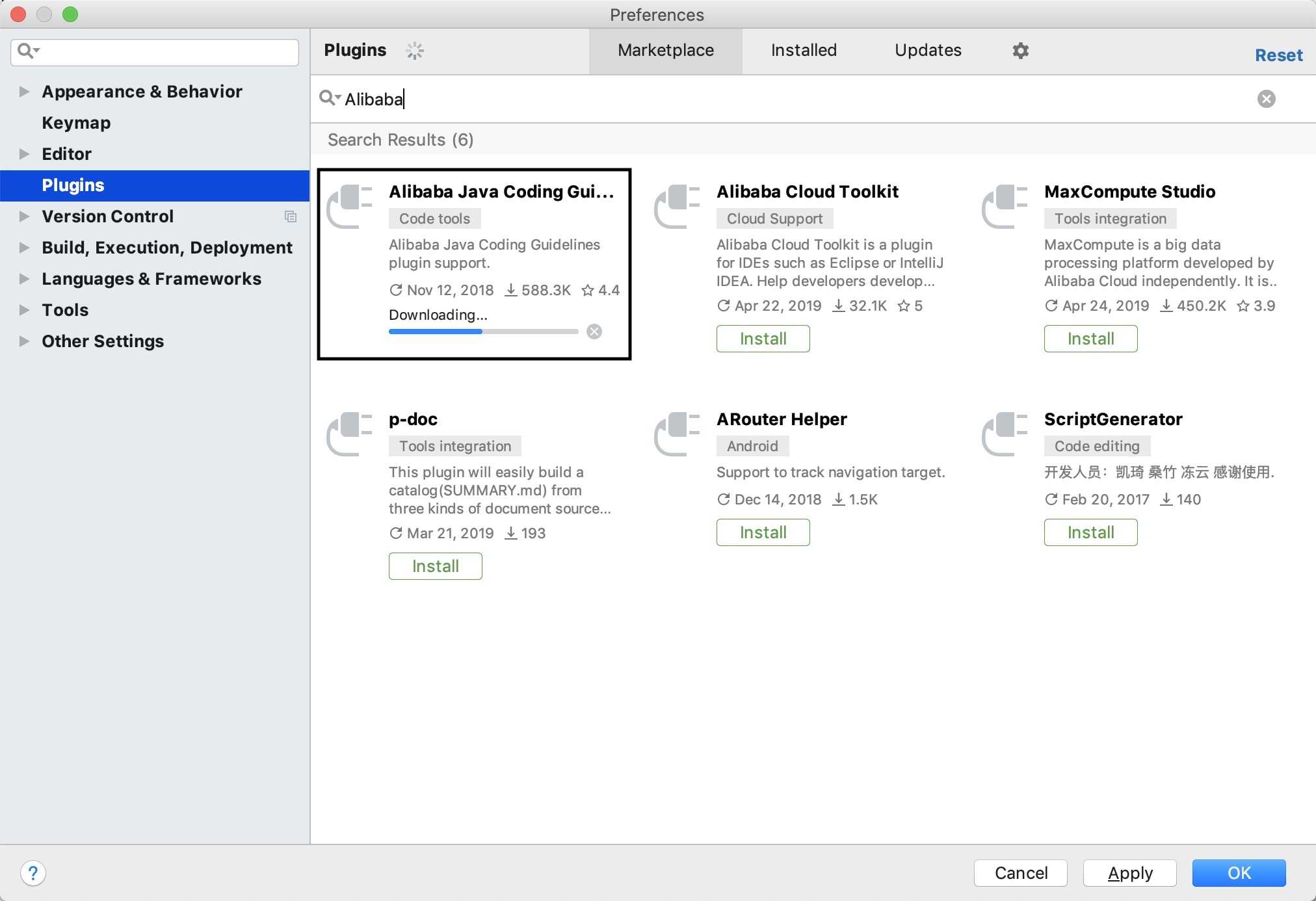Click the Alibaba Java Coding Guidelines plugin icon
Image resolution: width=1316 pixels, height=901 pixels.
[x=350, y=207]
